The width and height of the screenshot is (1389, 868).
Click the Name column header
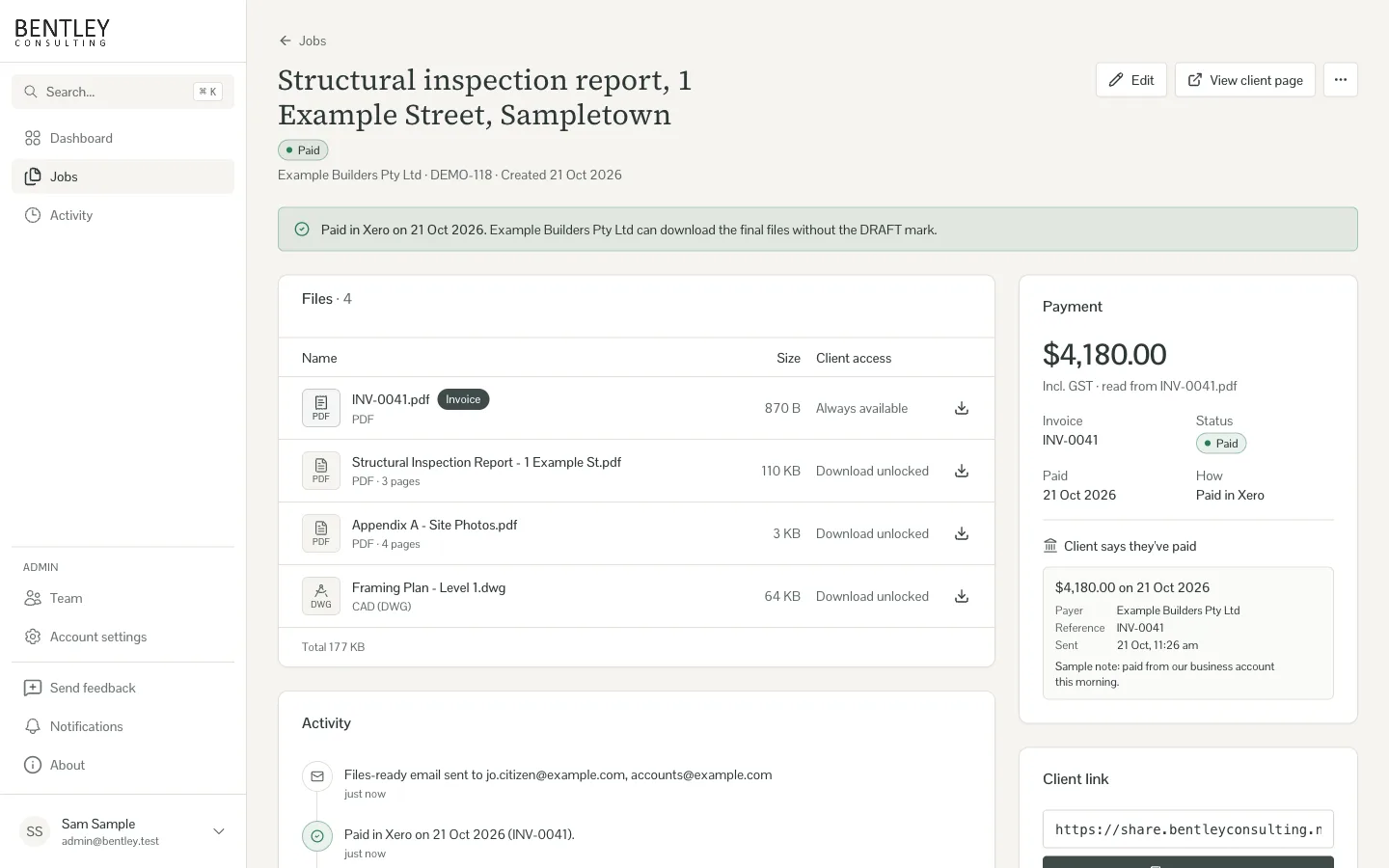pos(319,358)
